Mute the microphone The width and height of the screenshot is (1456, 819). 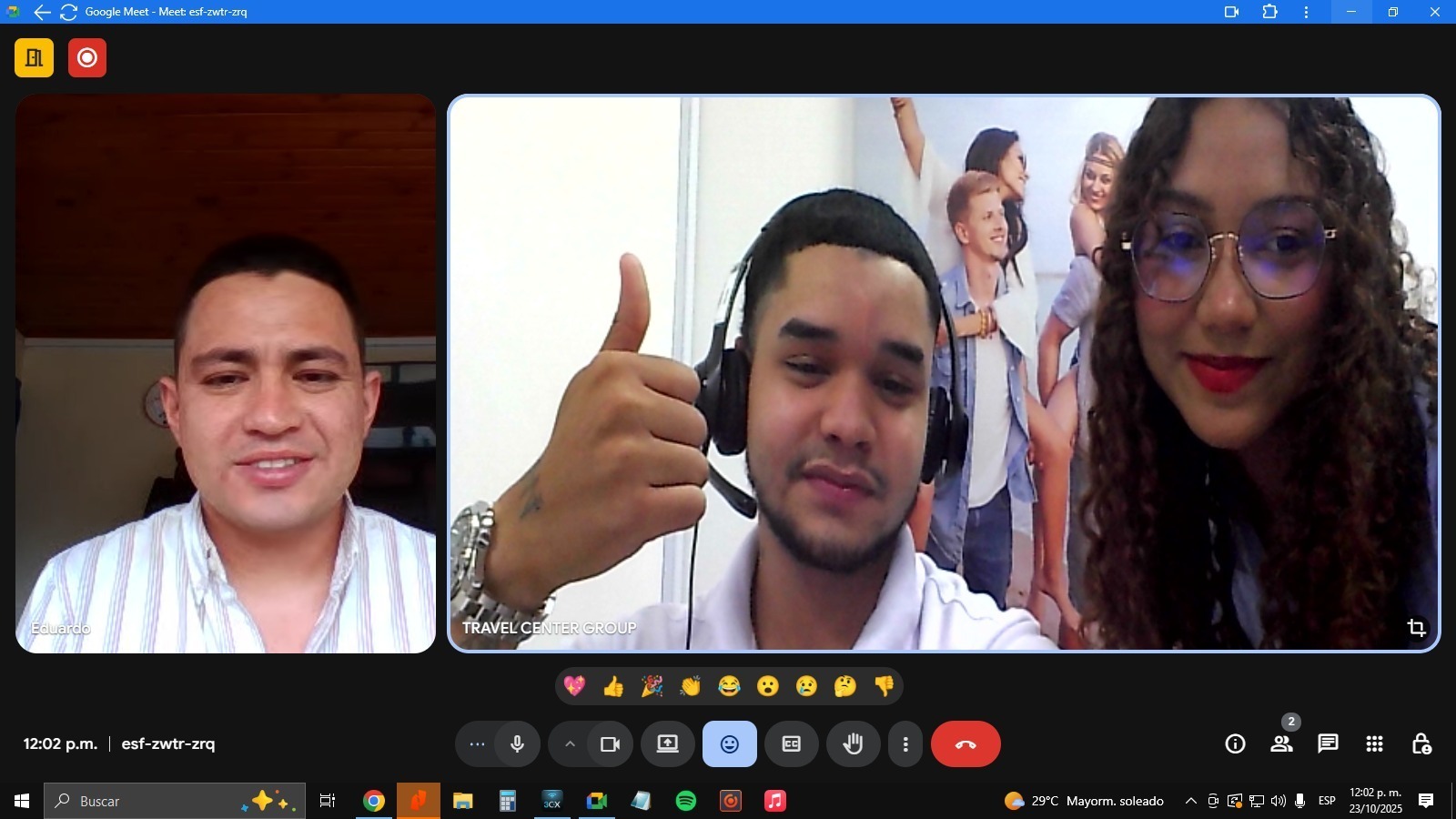[x=517, y=744]
